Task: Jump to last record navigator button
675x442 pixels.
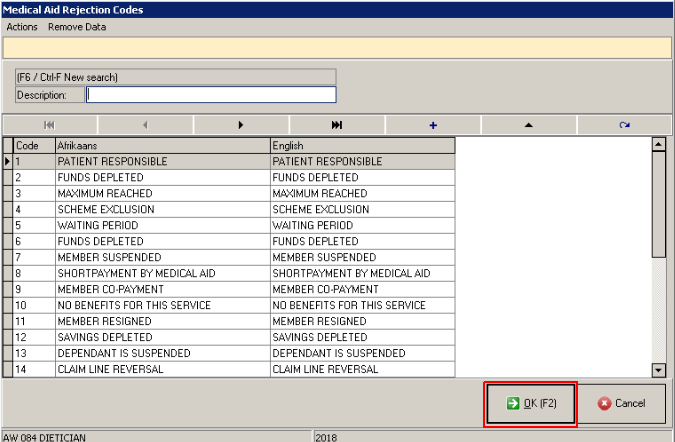Action: coord(337,125)
